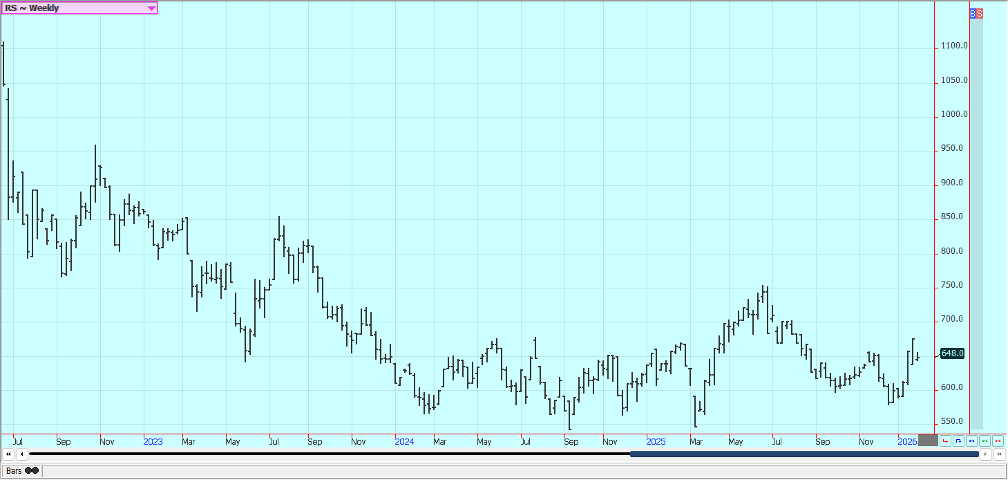Click the red arrow scale icon

click(x=945, y=441)
